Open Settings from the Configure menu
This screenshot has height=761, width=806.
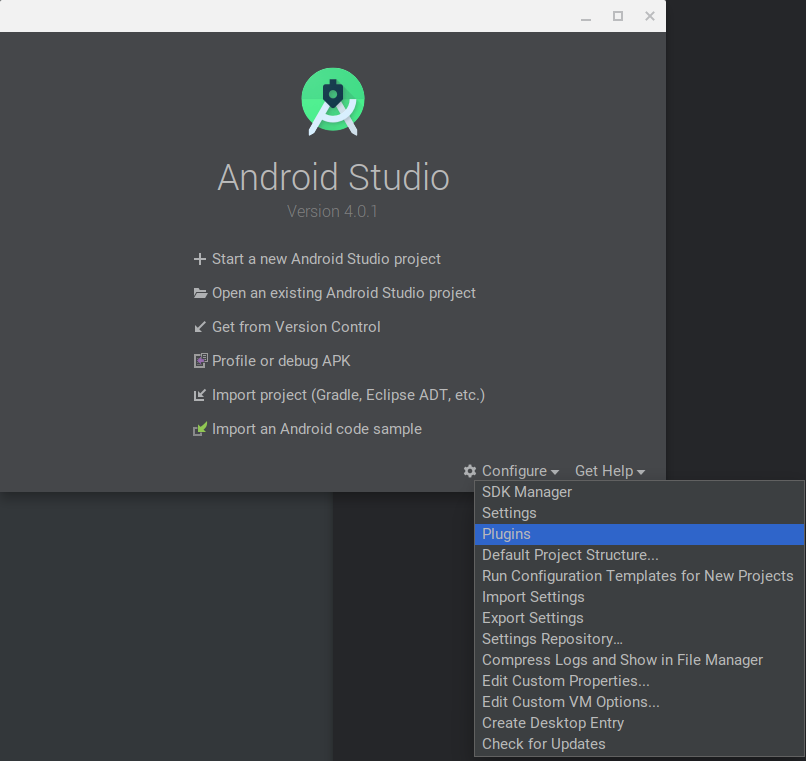(639, 513)
